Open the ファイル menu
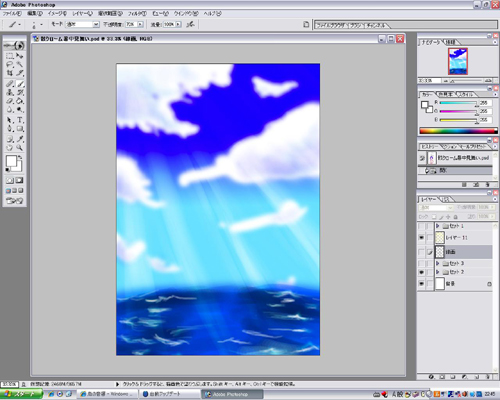 pos(12,14)
